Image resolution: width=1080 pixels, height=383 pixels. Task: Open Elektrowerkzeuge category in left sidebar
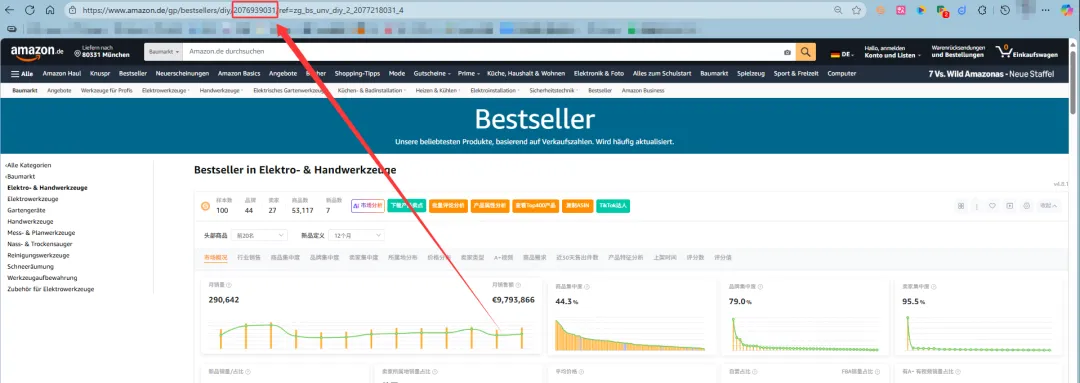[33, 199]
